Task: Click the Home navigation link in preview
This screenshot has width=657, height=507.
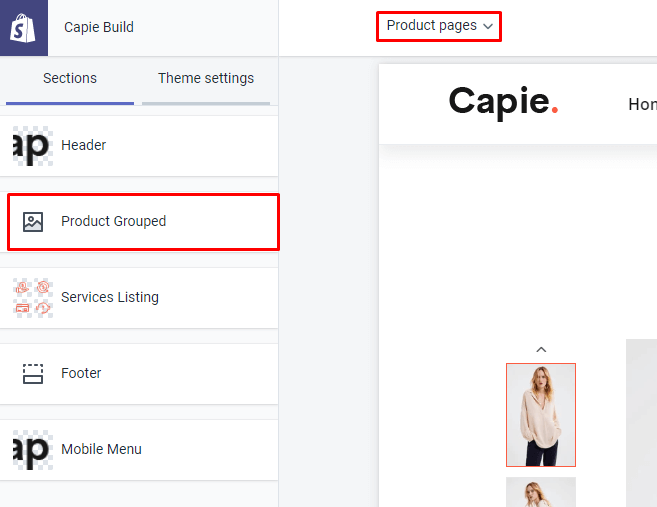Action: point(642,104)
